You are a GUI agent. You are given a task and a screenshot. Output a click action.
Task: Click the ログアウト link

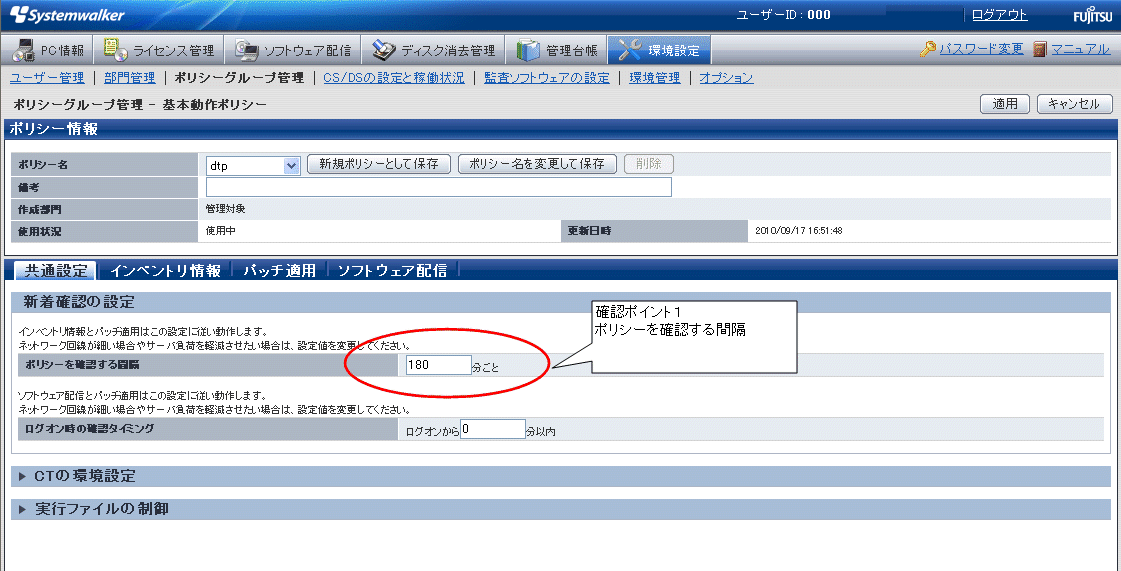pos(999,15)
